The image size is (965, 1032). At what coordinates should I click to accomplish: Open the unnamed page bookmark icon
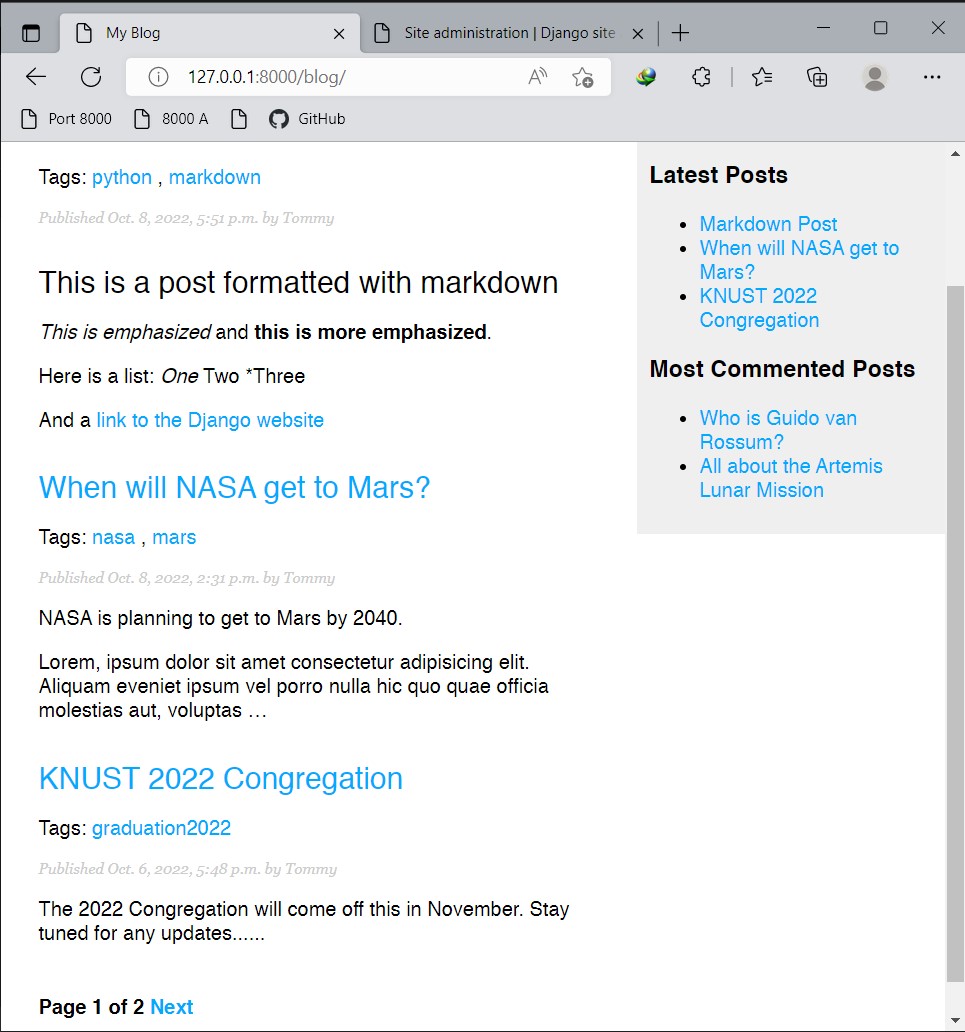[239, 119]
